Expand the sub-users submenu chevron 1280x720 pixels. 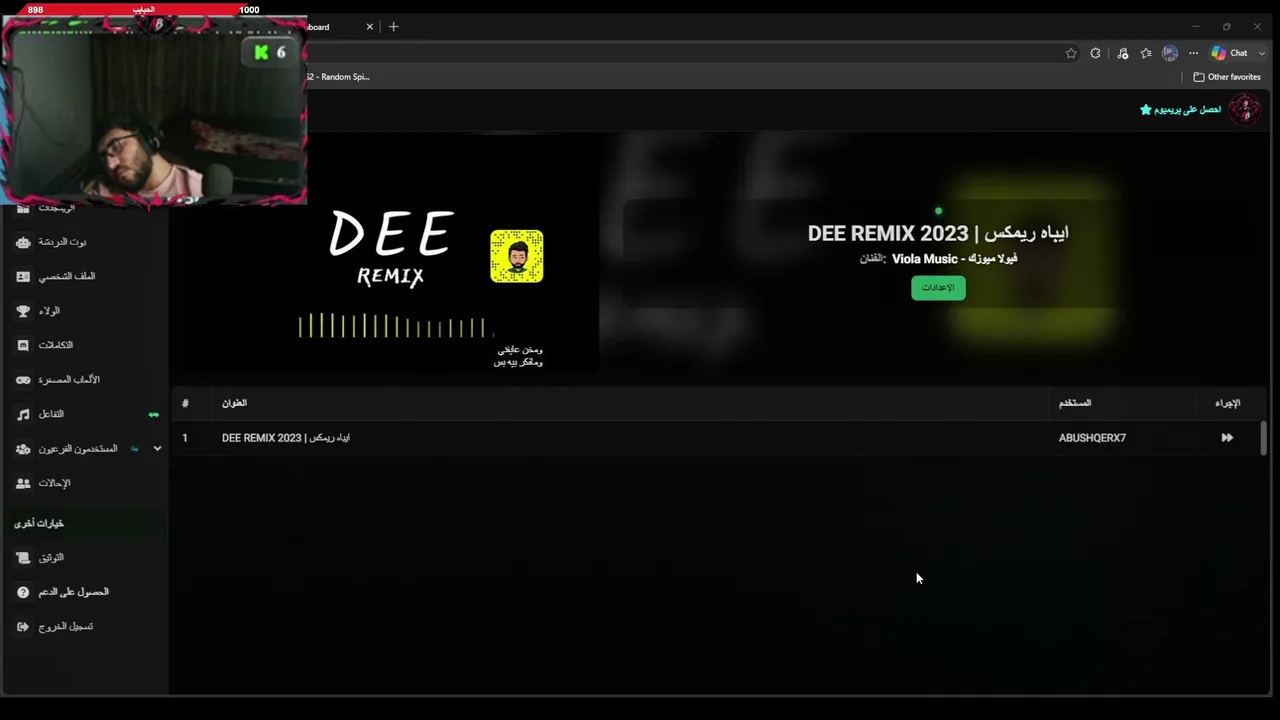tap(157, 449)
